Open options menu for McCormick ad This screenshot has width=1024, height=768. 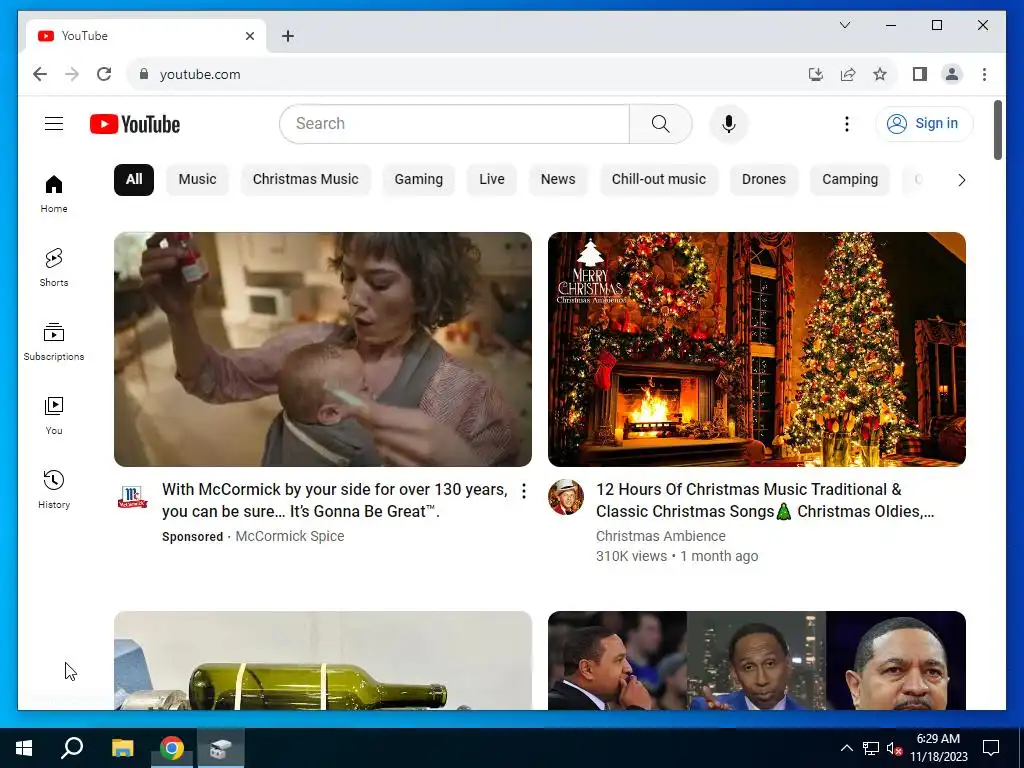524,491
